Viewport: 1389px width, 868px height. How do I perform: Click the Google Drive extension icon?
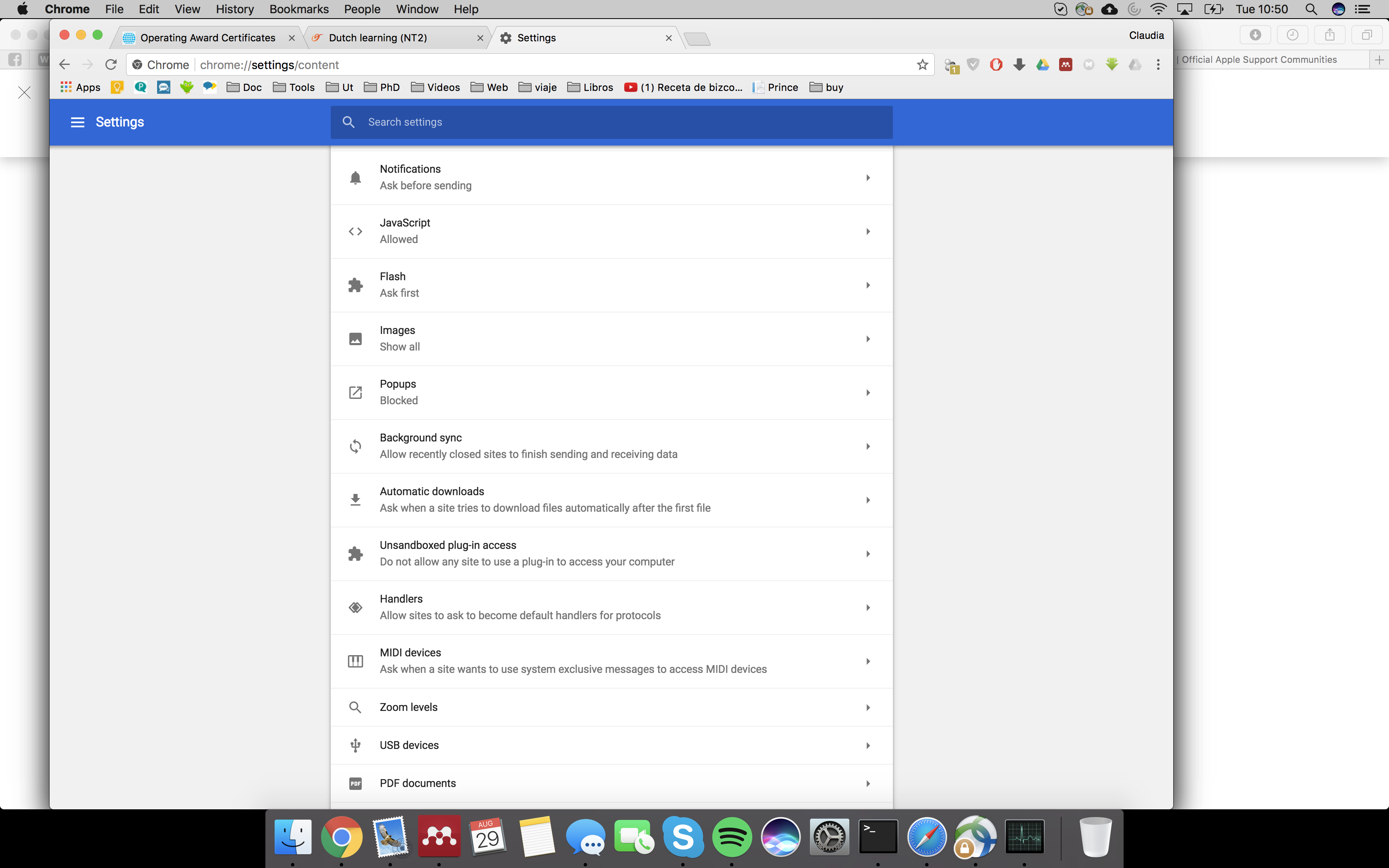[x=1042, y=65]
